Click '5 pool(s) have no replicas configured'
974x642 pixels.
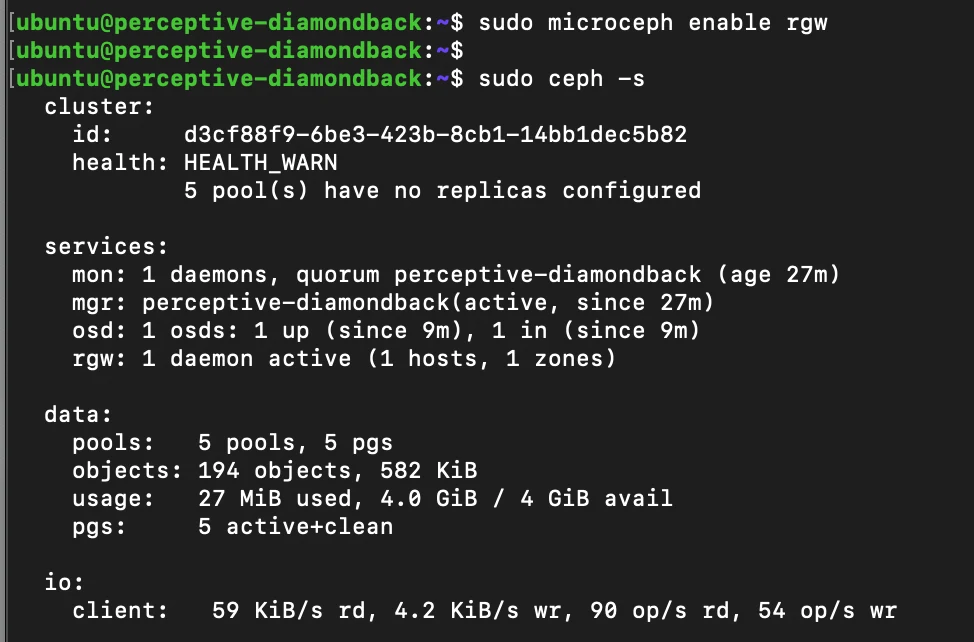click(442, 191)
